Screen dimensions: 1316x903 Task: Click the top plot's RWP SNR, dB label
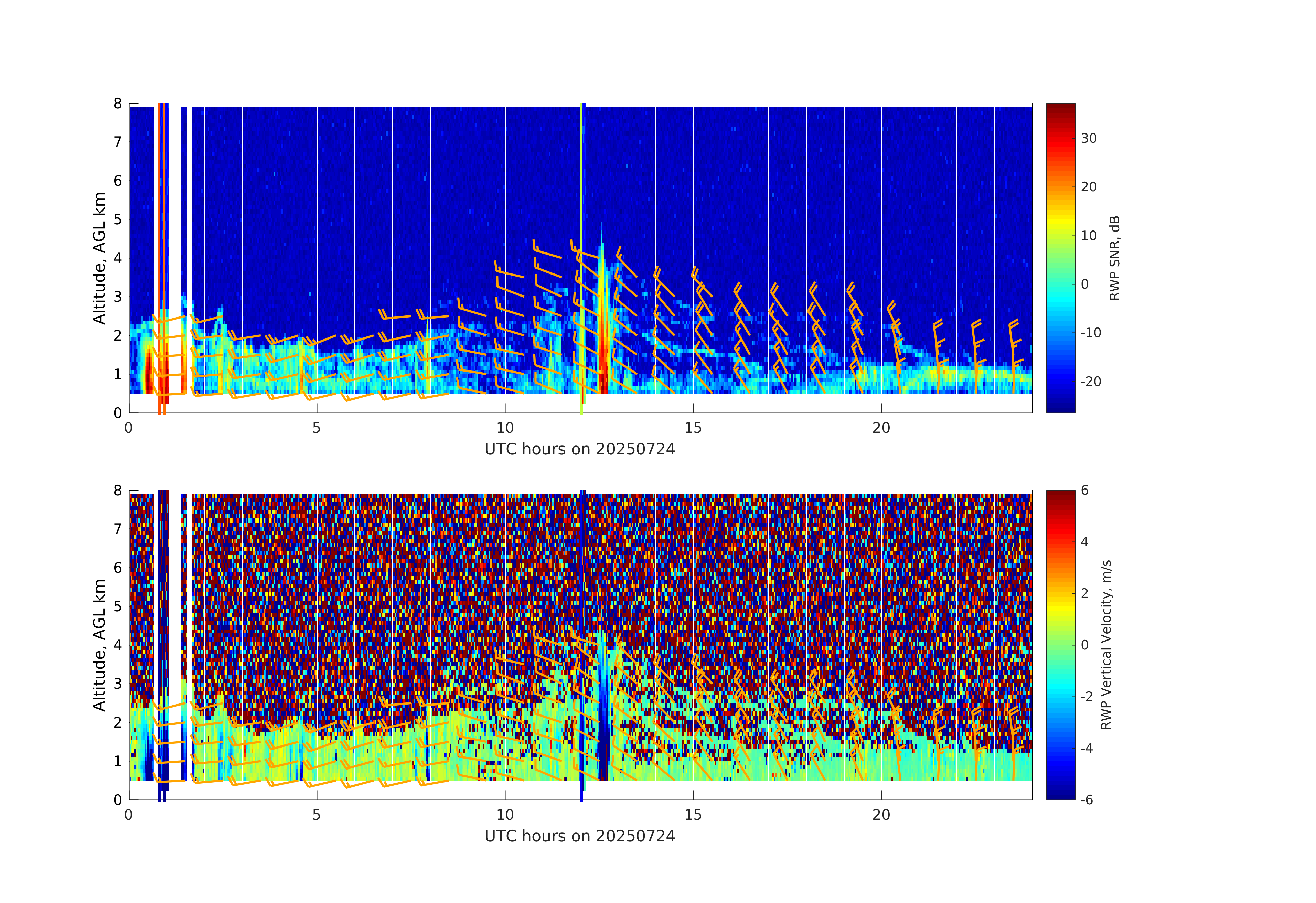1114,258
